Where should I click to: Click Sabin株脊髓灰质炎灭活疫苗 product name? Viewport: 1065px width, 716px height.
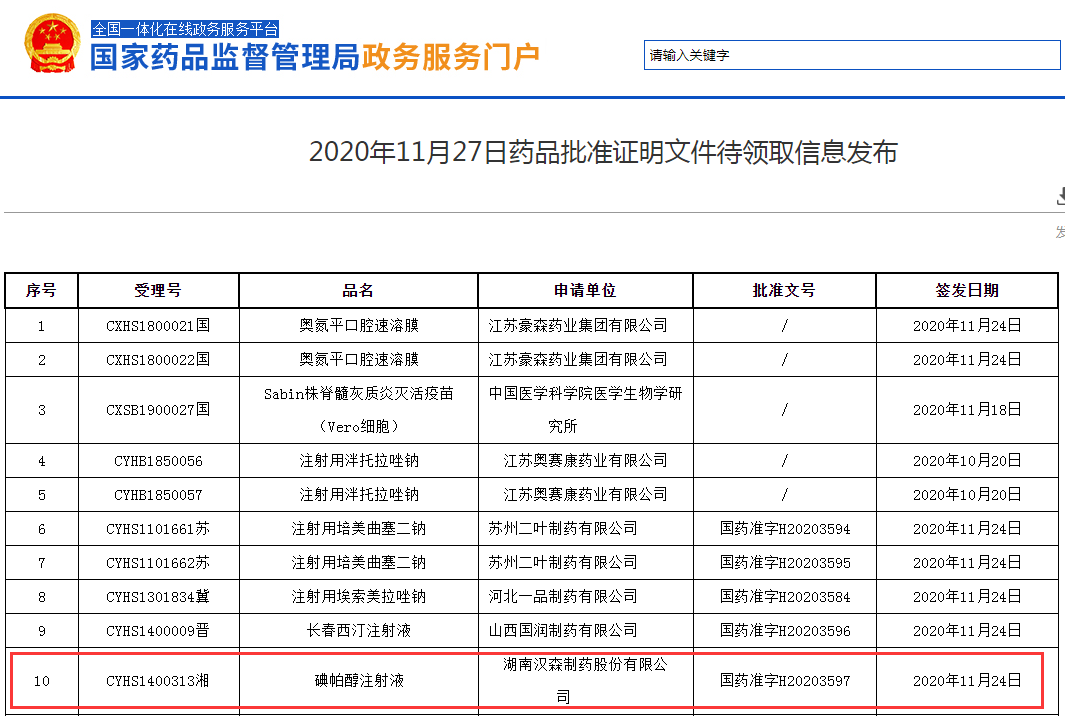[359, 410]
